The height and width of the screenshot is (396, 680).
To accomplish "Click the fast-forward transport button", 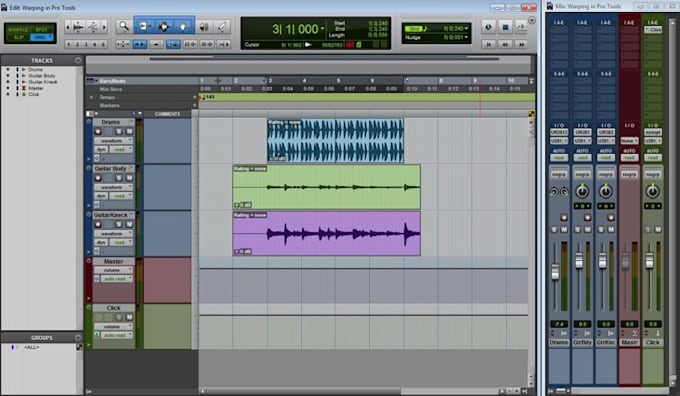I will click(x=521, y=44).
